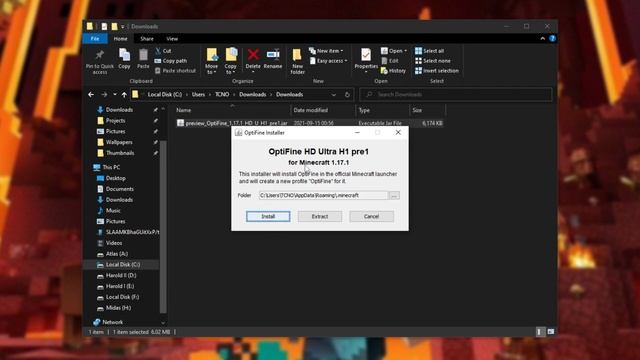Click Select none in ribbon

[433, 61]
